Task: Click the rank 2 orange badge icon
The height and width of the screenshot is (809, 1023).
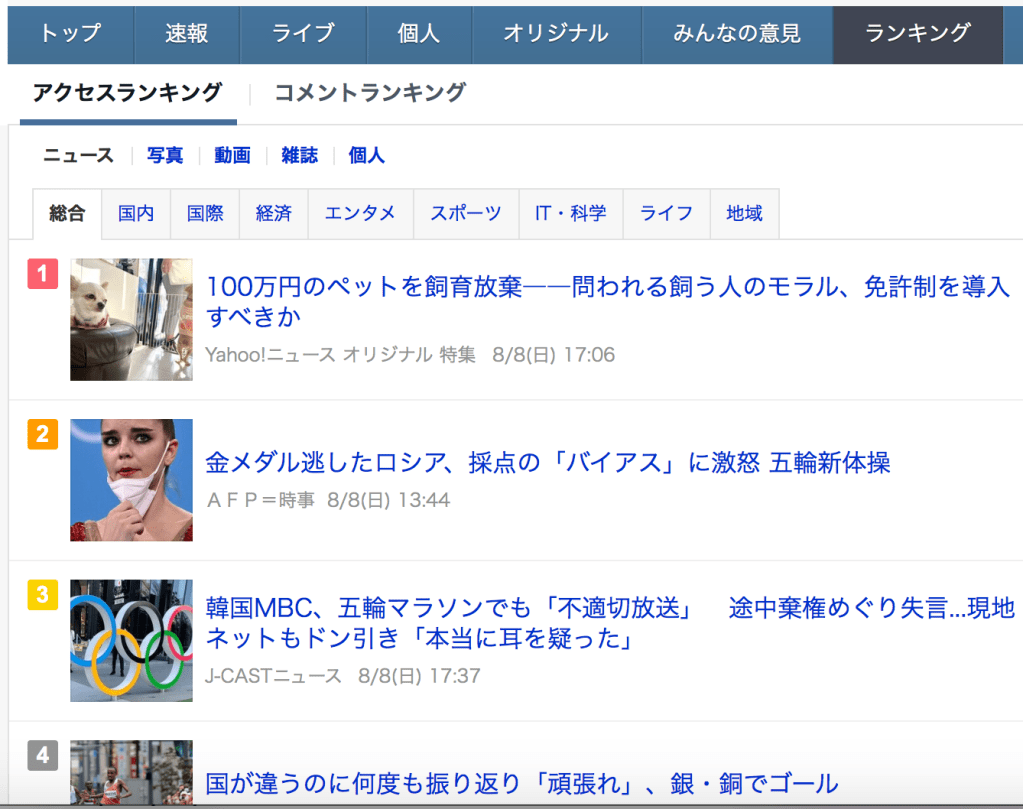Action: coord(42,434)
